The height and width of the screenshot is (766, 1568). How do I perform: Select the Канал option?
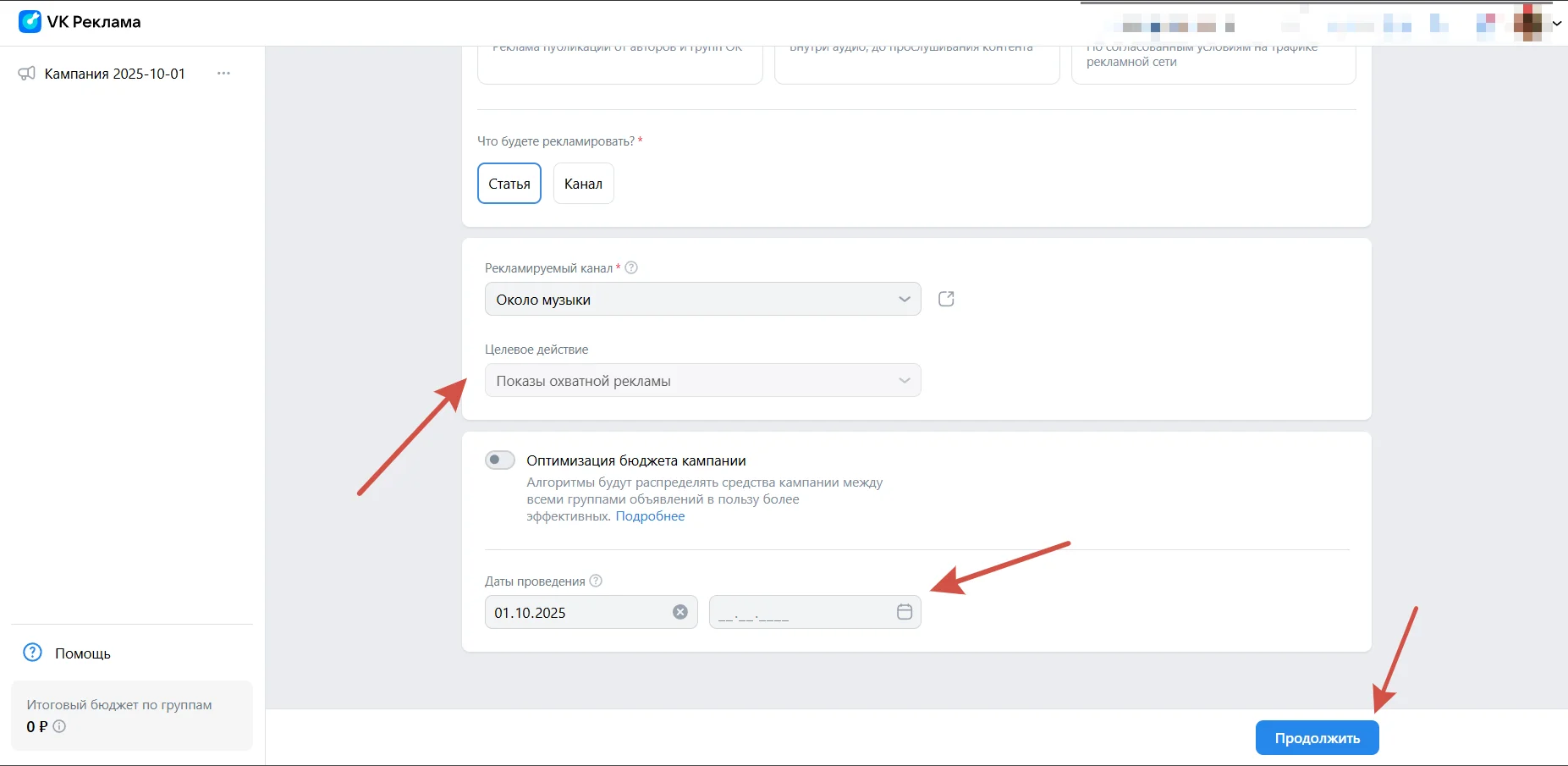click(583, 184)
